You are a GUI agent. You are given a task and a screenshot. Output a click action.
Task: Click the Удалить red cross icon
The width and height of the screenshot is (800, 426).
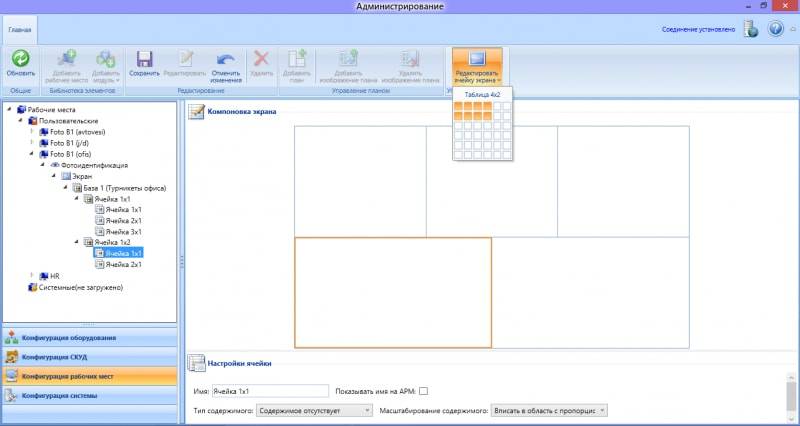(261, 60)
